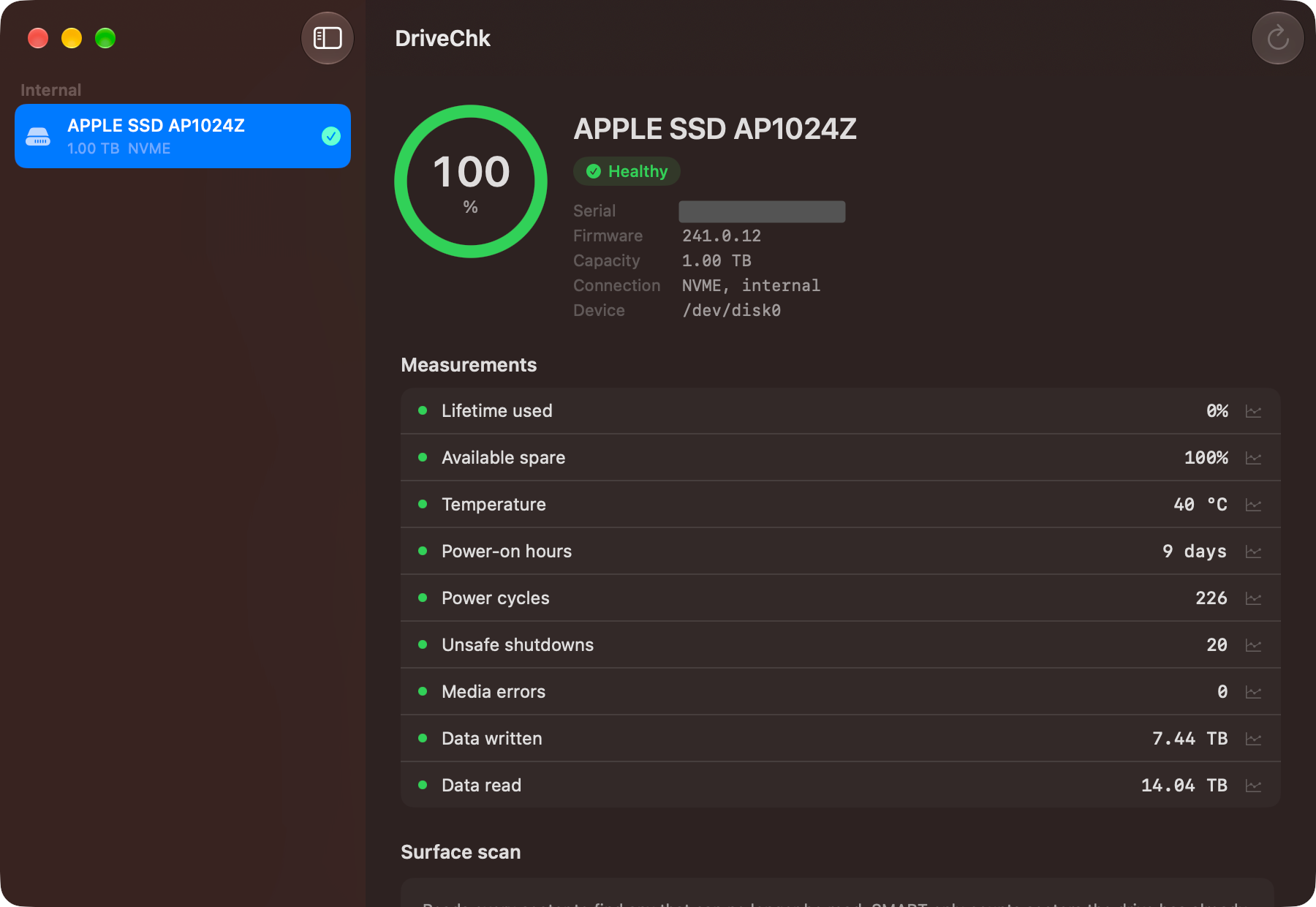Screen dimensions: 1316x907
Task: Click the Healthy status badge
Action: point(627,171)
